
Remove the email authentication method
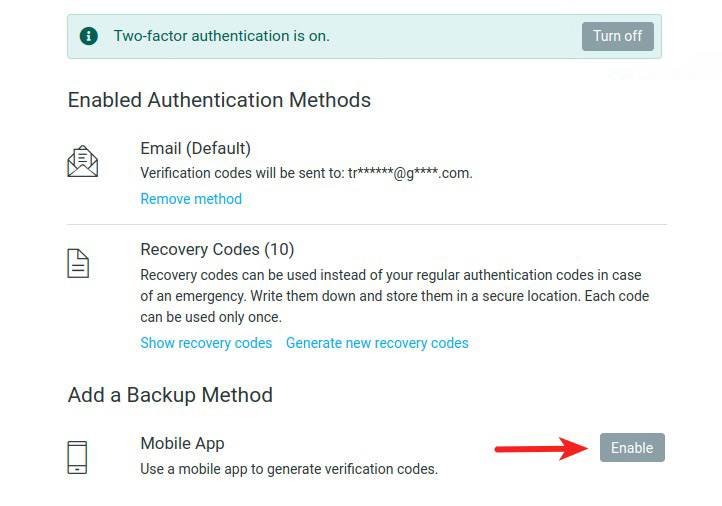(x=191, y=199)
